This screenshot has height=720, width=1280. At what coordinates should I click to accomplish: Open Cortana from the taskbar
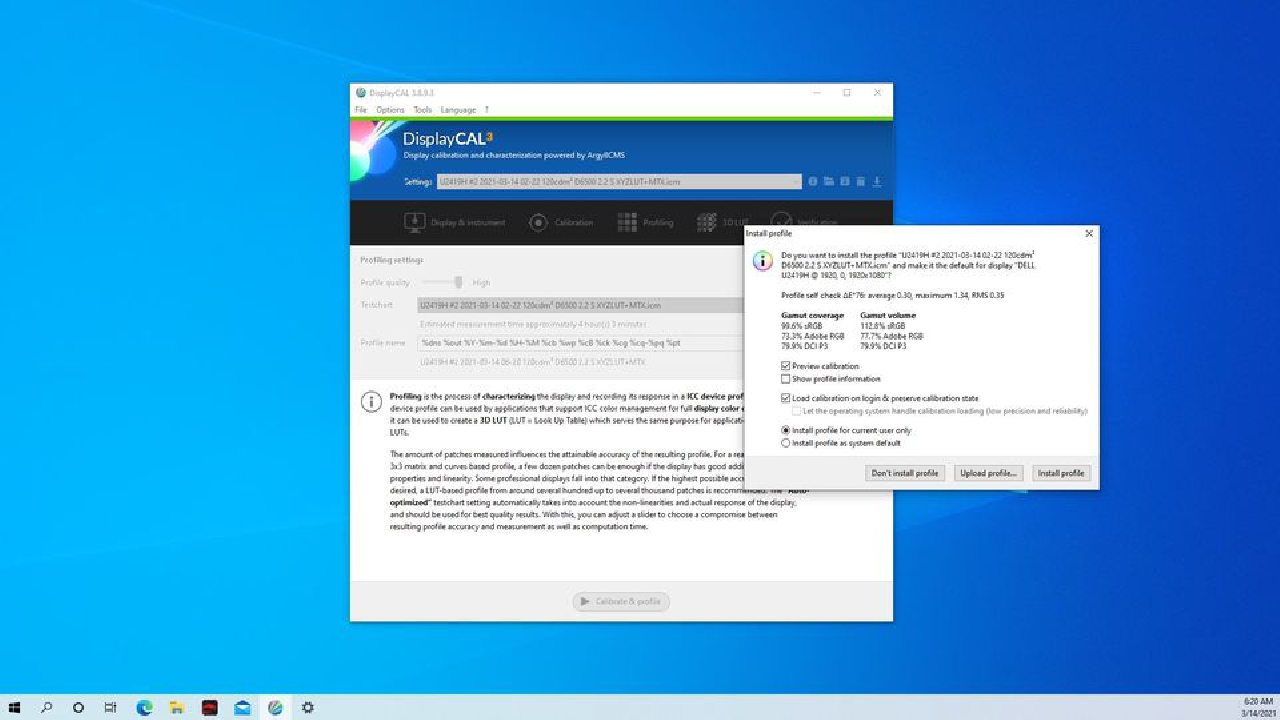coord(79,707)
